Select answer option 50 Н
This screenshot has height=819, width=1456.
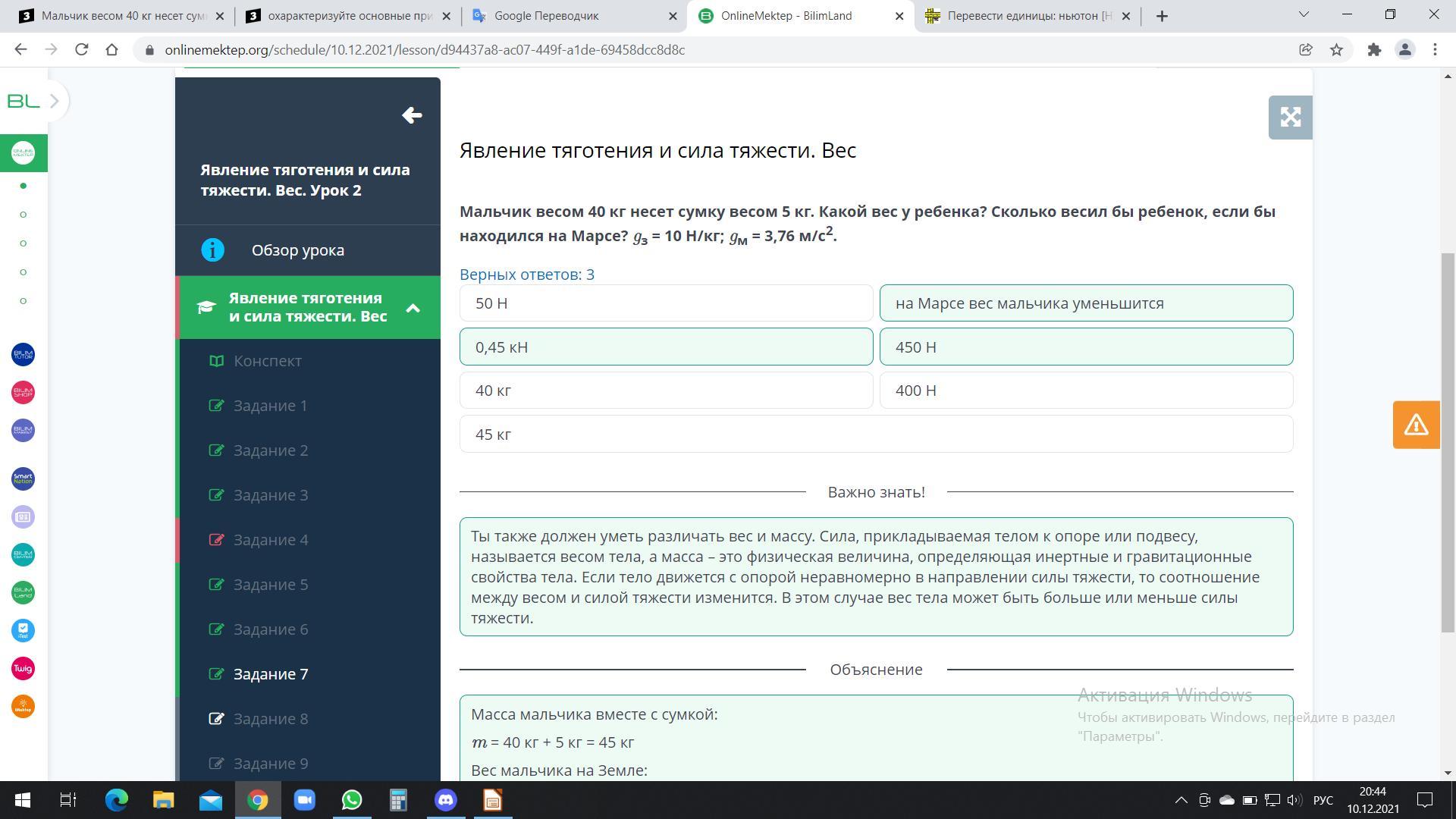(666, 303)
